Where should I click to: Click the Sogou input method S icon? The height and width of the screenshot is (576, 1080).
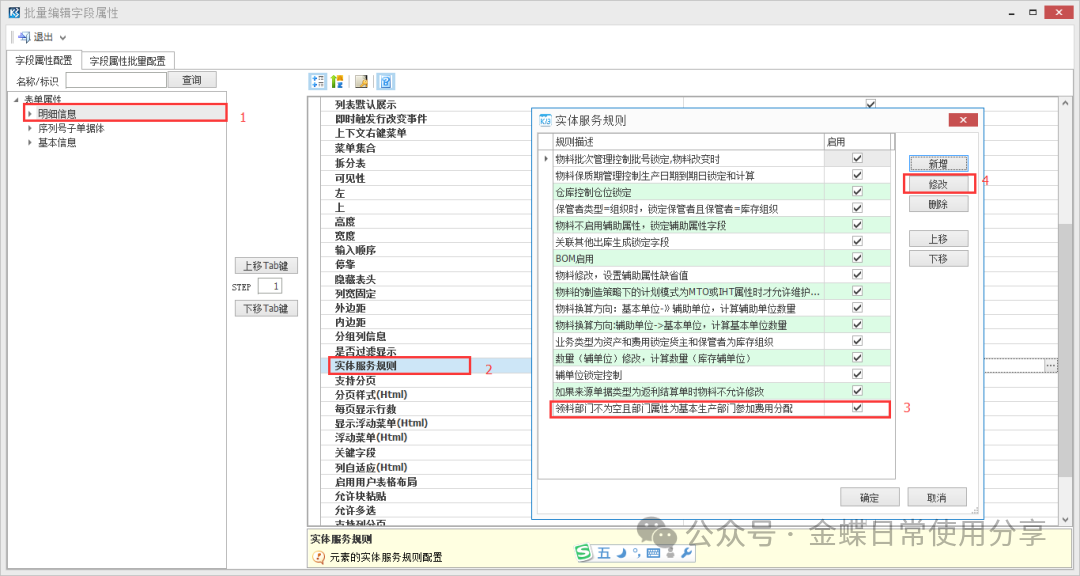(584, 552)
